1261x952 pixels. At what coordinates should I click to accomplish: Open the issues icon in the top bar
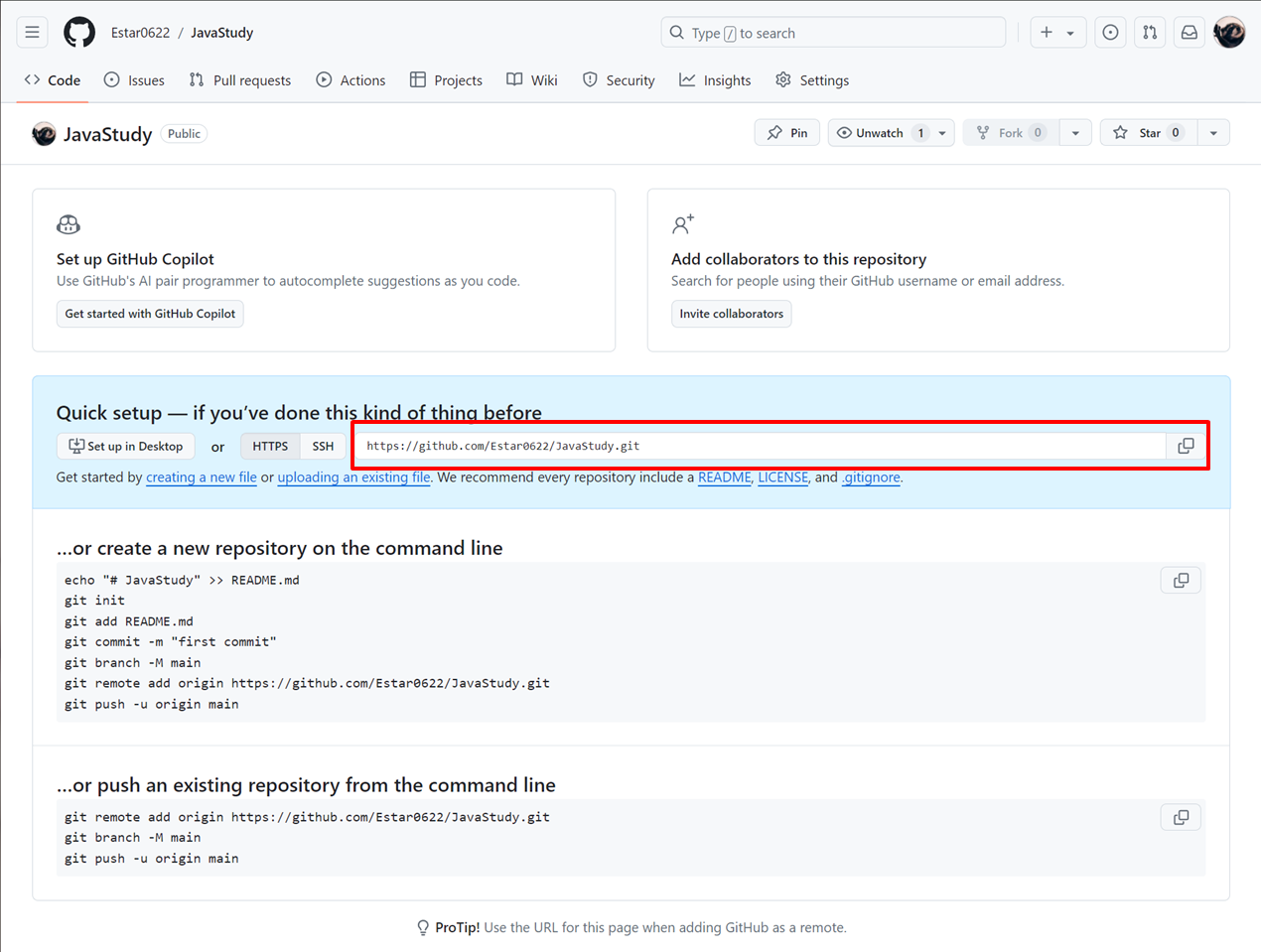click(x=1109, y=32)
